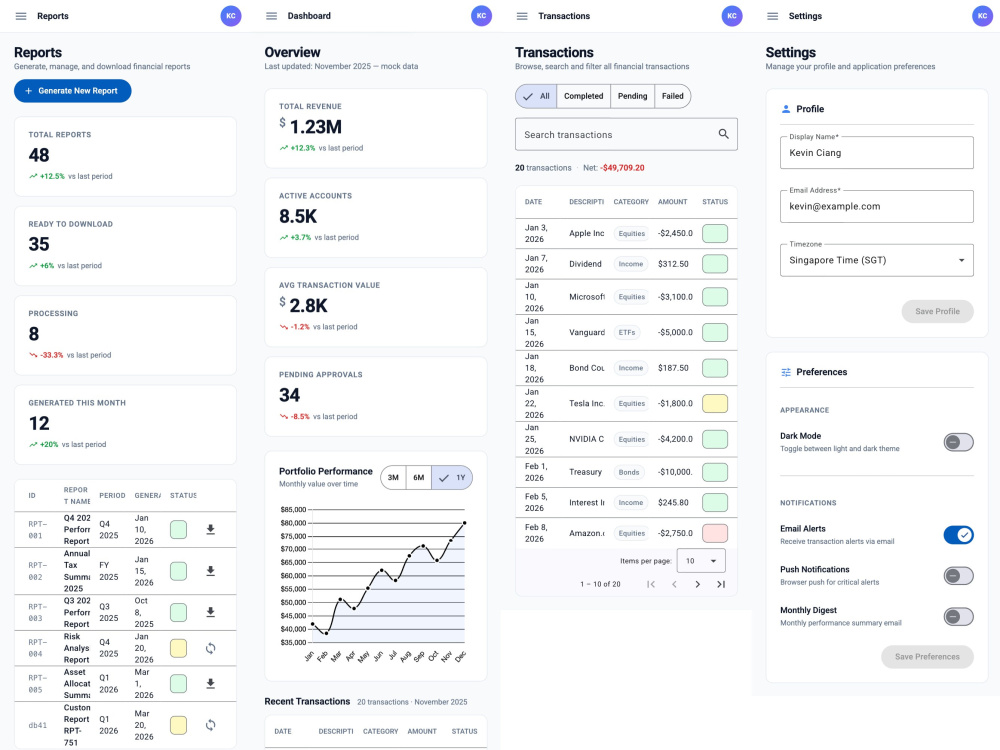The width and height of the screenshot is (1000, 750).
Task: Click Bonds chip on Treasury row
Action: coord(629,473)
